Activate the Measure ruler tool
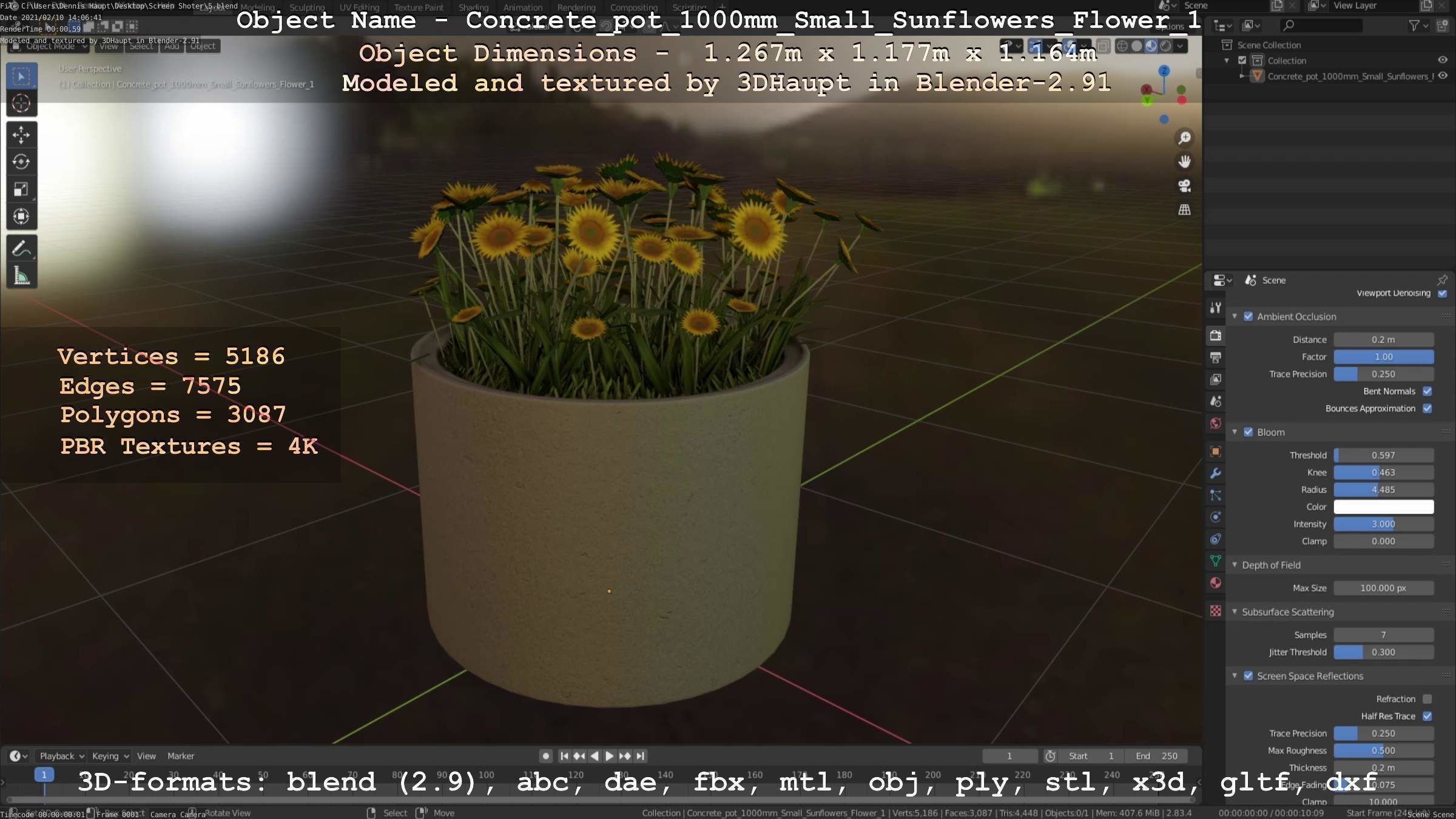 (21, 275)
